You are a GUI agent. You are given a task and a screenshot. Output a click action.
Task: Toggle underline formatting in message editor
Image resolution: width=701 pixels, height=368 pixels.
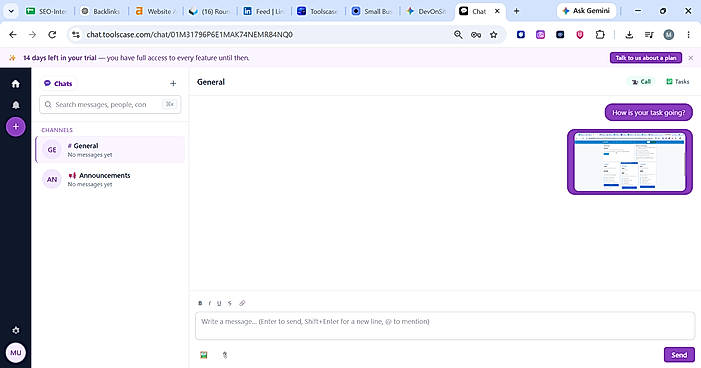tap(219, 303)
